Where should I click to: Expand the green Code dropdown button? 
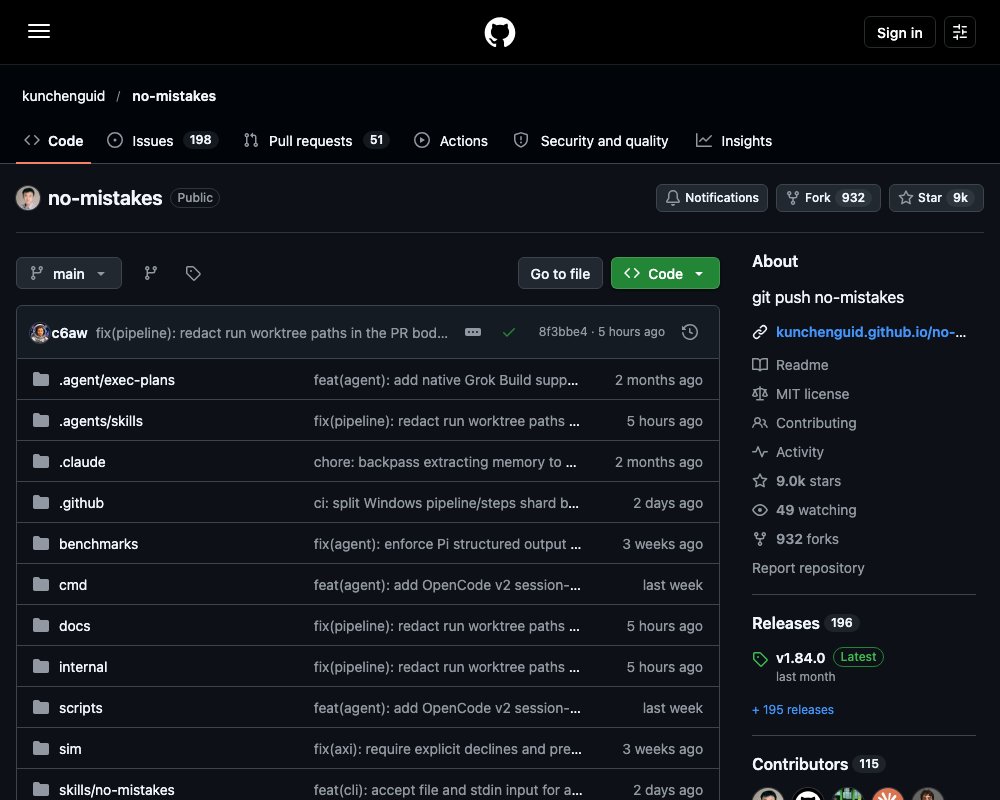pyautogui.click(x=665, y=273)
